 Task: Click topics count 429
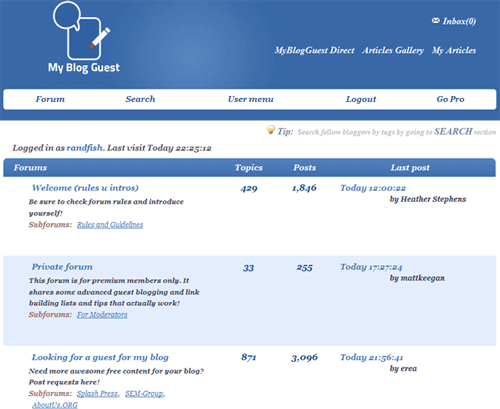click(249, 188)
